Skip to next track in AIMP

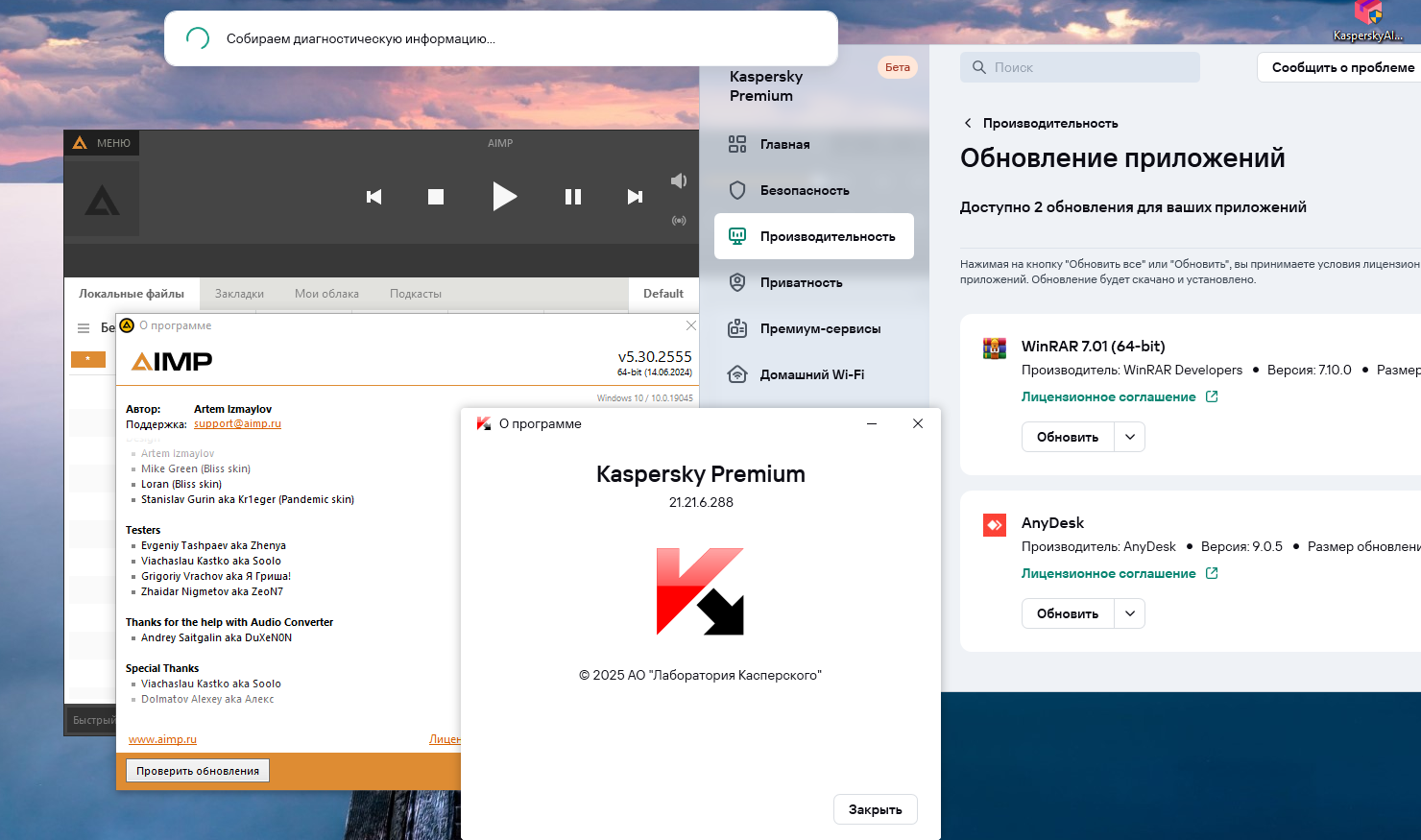coord(635,197)
